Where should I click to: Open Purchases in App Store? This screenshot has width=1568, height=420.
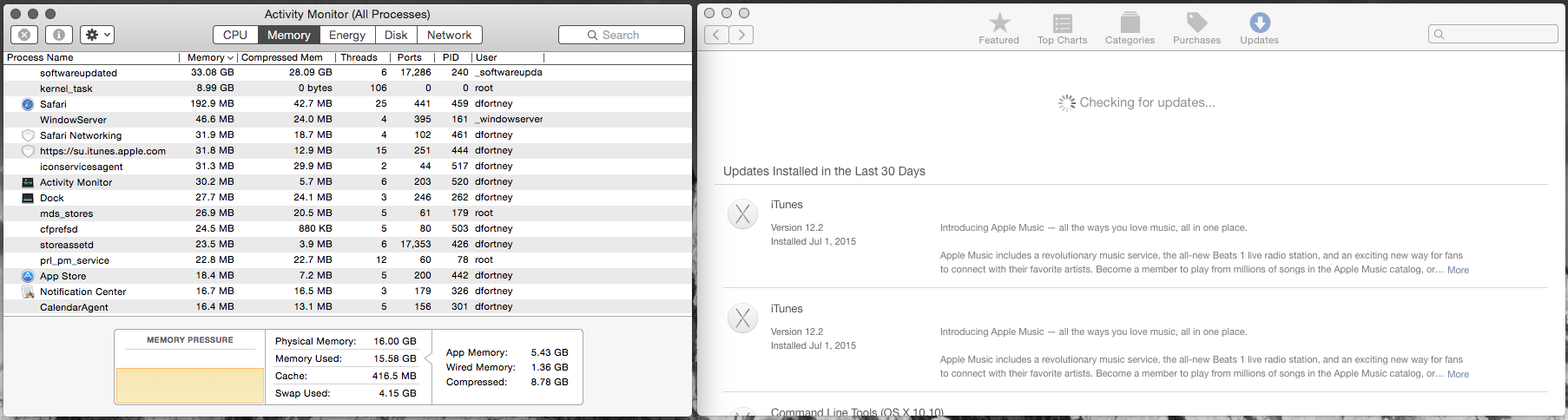click(x=1196, y=29)
